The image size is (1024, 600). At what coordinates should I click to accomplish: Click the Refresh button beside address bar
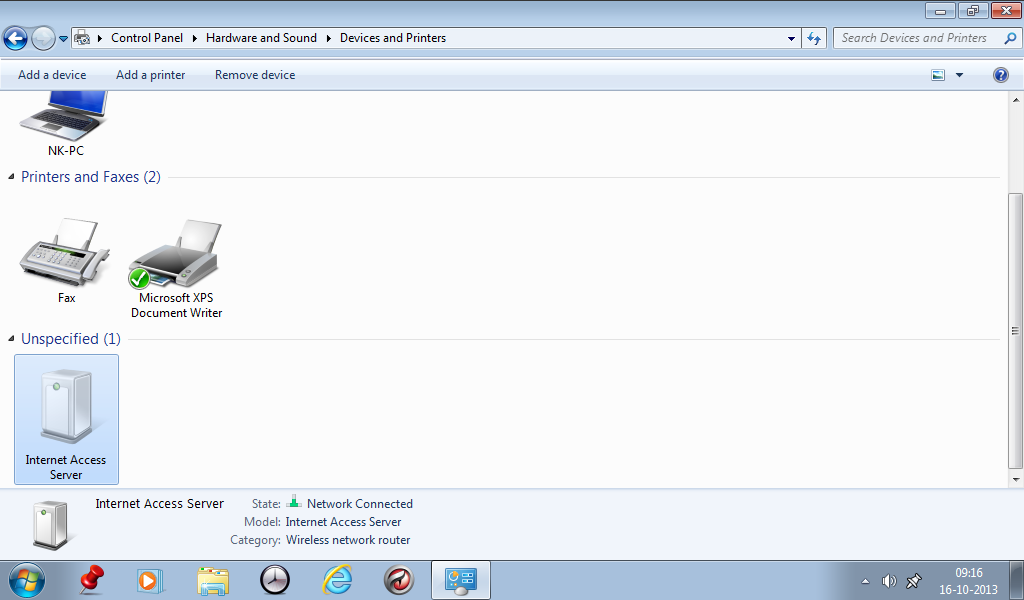pyautogui.click(x=814, y=38)
